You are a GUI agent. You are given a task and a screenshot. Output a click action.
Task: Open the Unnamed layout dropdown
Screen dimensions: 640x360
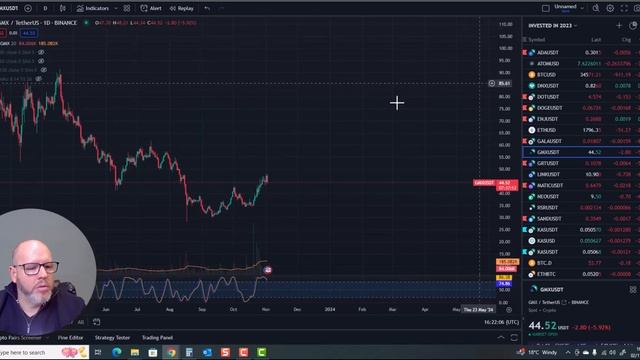569,8
